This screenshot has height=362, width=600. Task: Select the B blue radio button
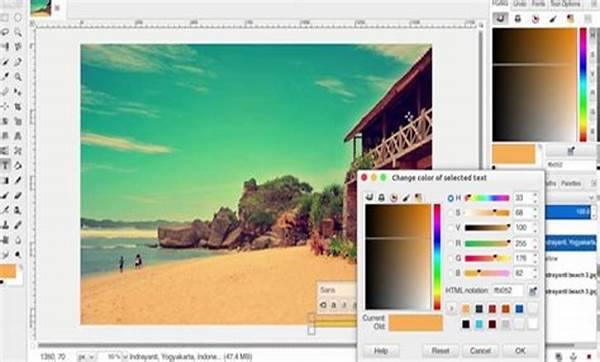pyautogui.click(x=450, y=273)
